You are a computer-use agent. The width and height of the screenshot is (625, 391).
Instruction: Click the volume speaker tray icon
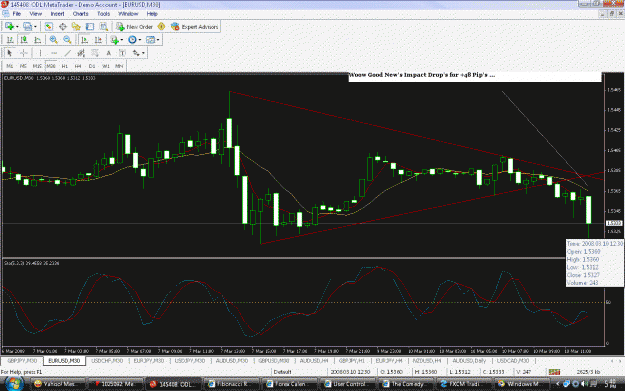tap(585, 384)
